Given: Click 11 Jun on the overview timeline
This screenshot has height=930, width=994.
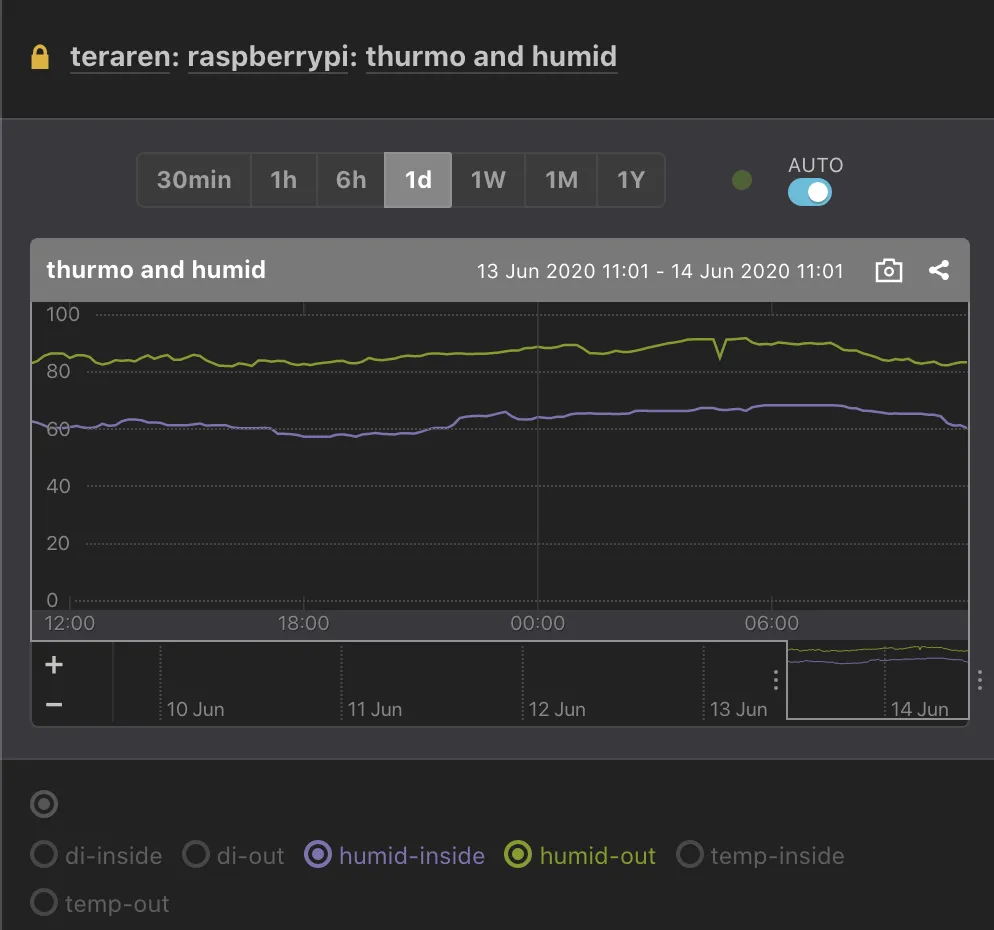Looking at the screenshot, I should (374, 709).
